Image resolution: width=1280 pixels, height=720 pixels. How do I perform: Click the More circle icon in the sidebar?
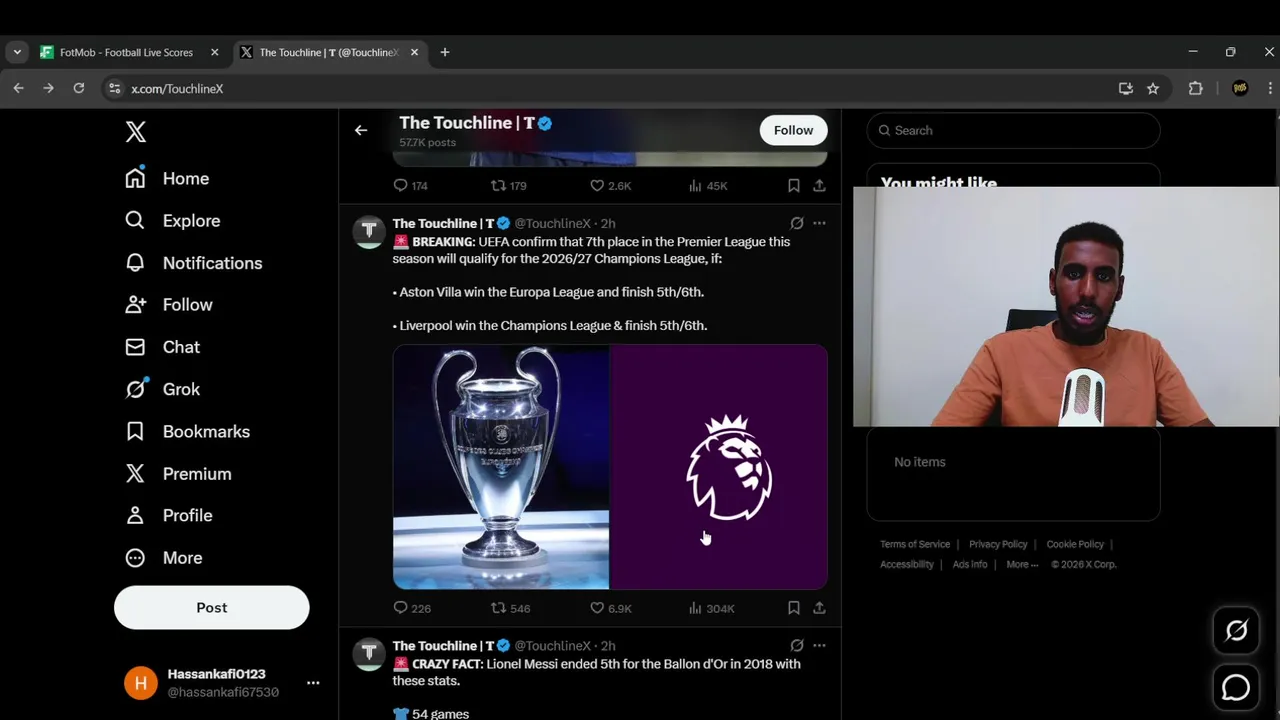pos(135,558)
